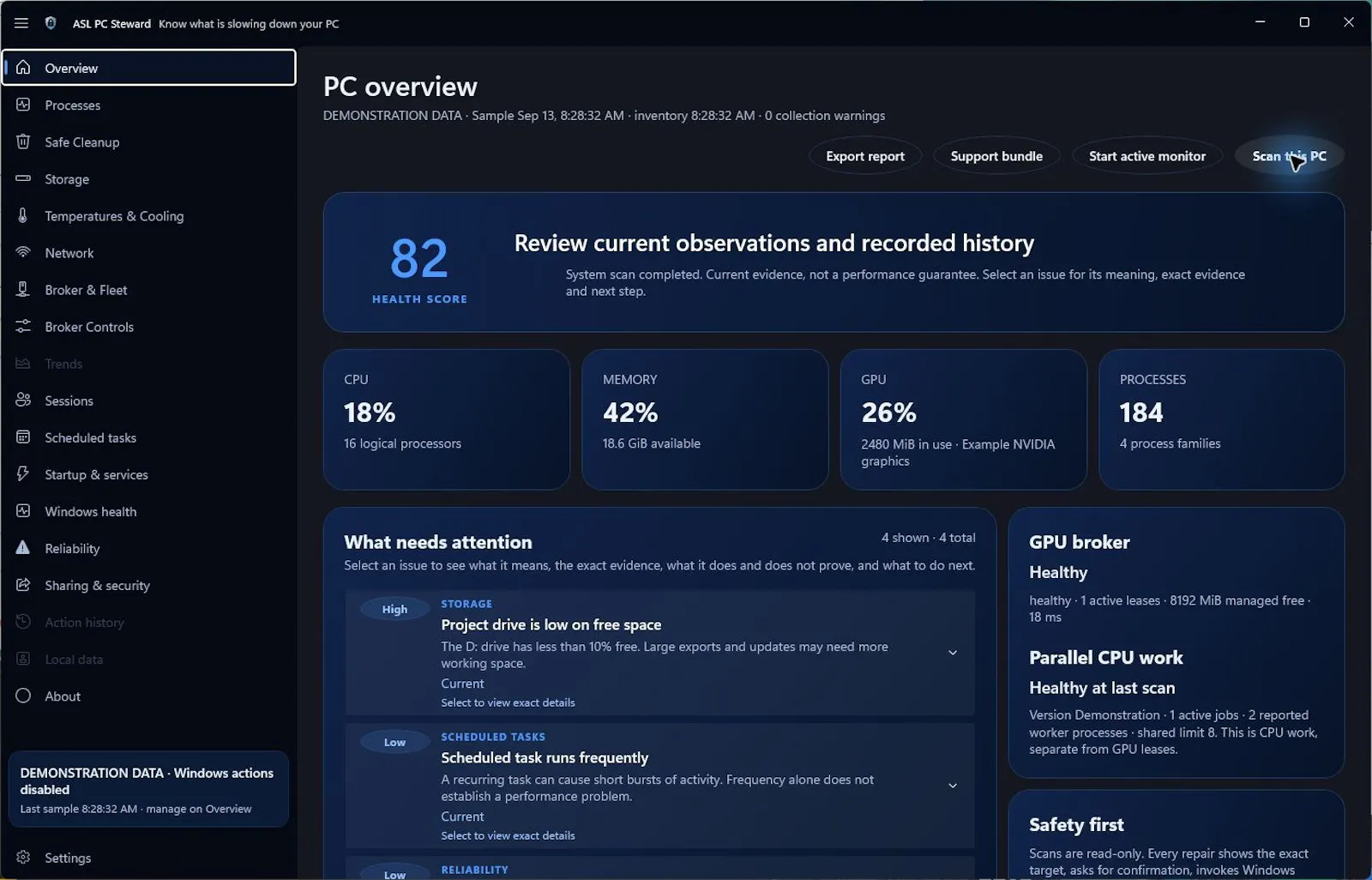Viewport: 1372px width, 880px height.
Task: Click the Broker & Fleet icon
Action: pyautogui.click(x=23, y=289)
